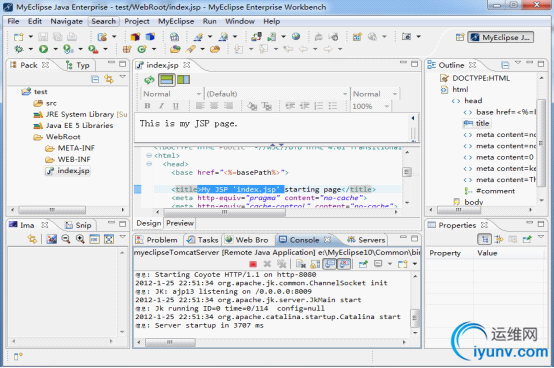
Task: Open dropdown arrow next to New file icon
Action: (x=31, y=37)
